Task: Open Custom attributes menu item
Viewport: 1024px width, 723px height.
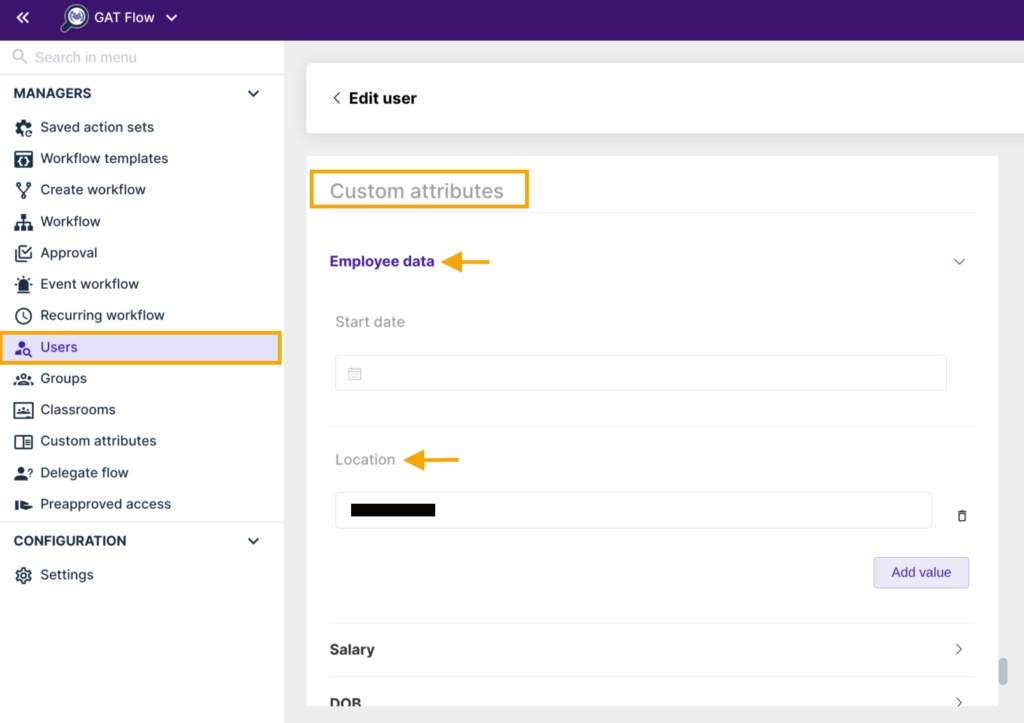Action: click(x=98, y=441)
